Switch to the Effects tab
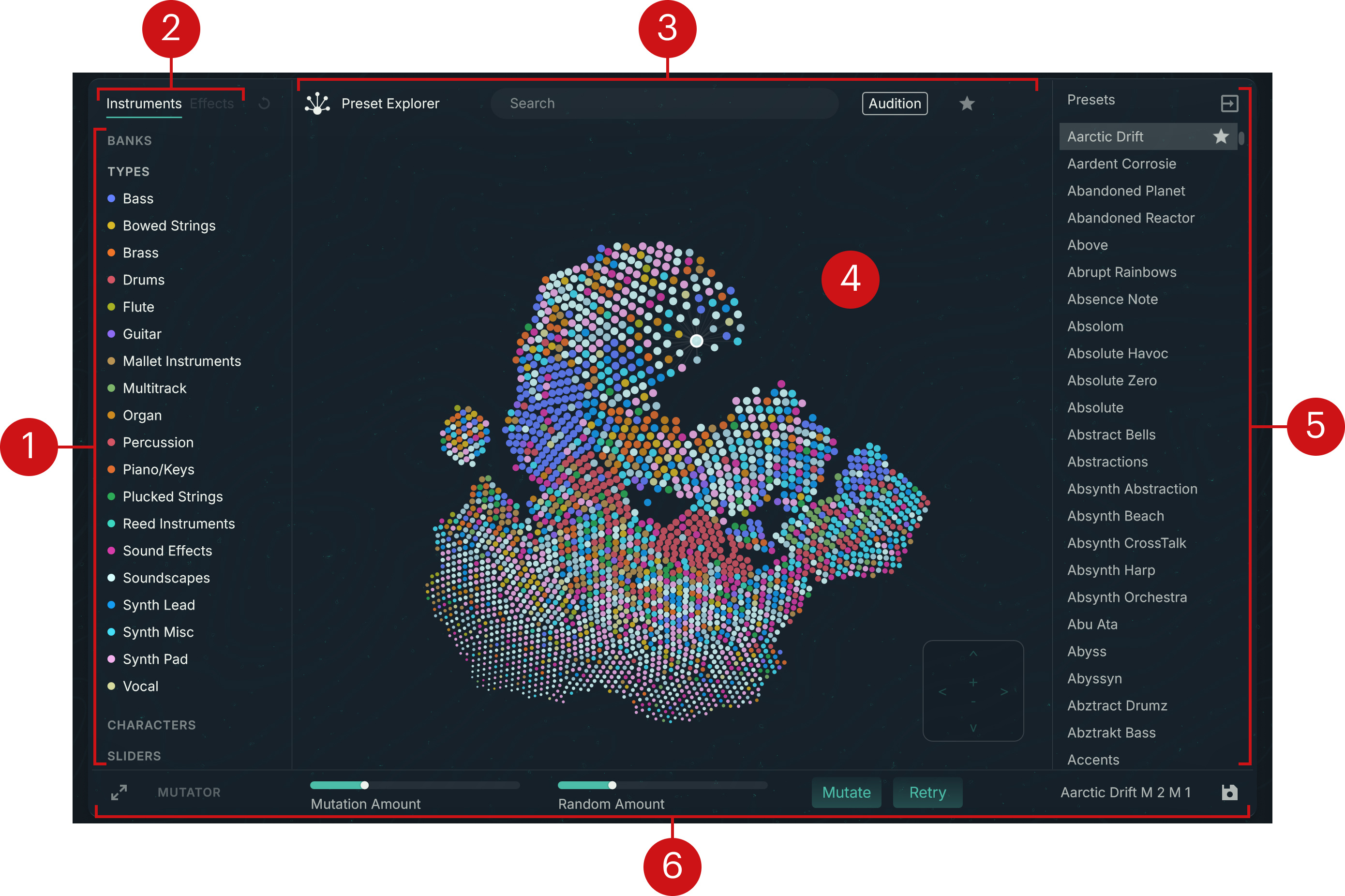Image resolution: width=1345 pixels, height=896 pixels. tap(211, 104)
